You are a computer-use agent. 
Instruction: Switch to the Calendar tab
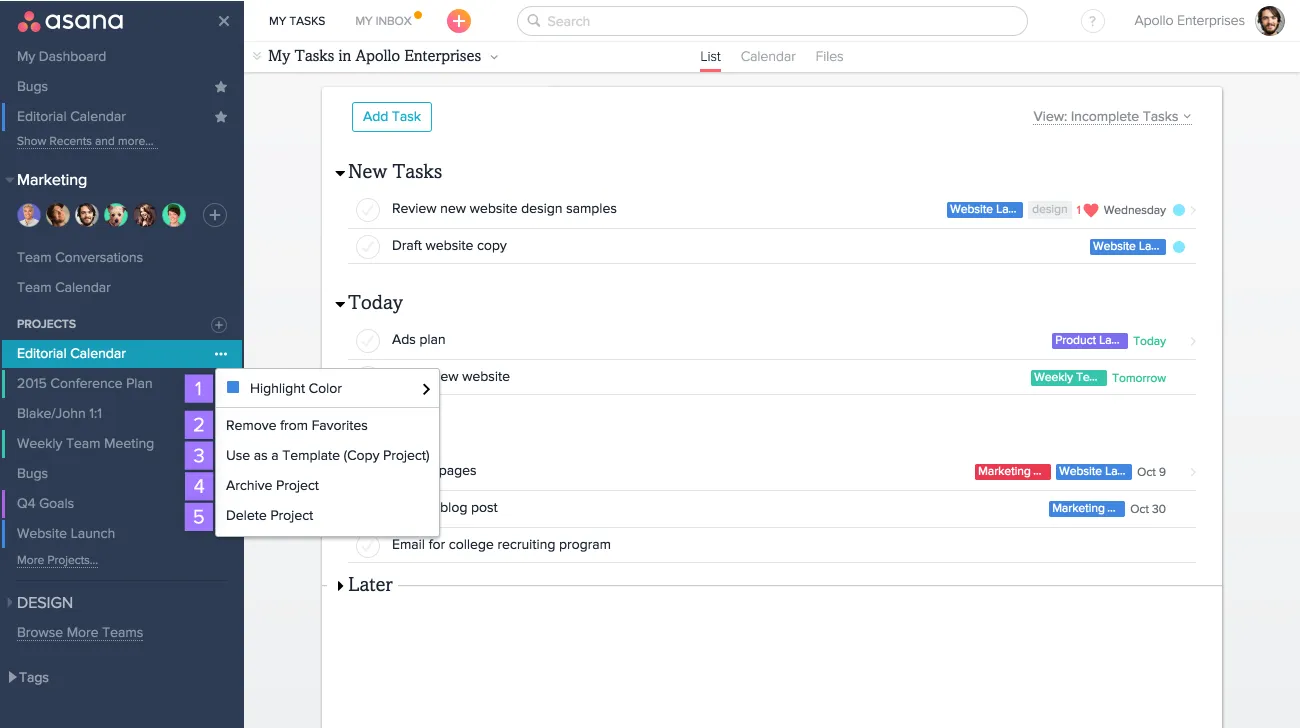[x=767, y=57]
